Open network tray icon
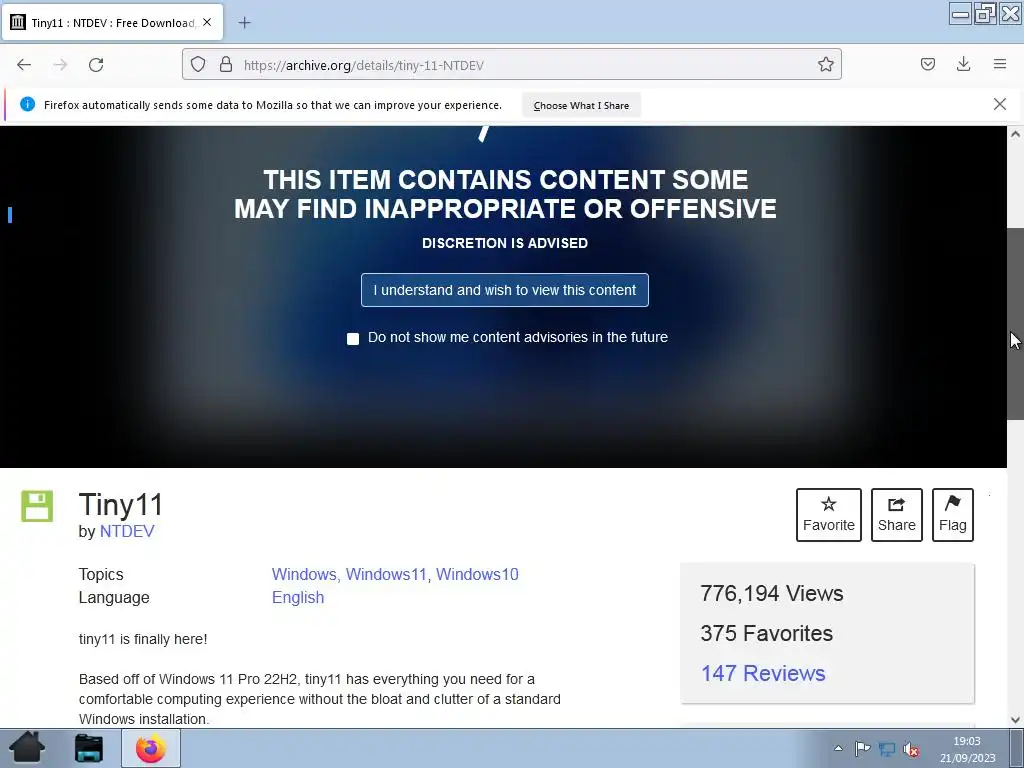Screen dimensions: 1024x768 pos(887,749)
